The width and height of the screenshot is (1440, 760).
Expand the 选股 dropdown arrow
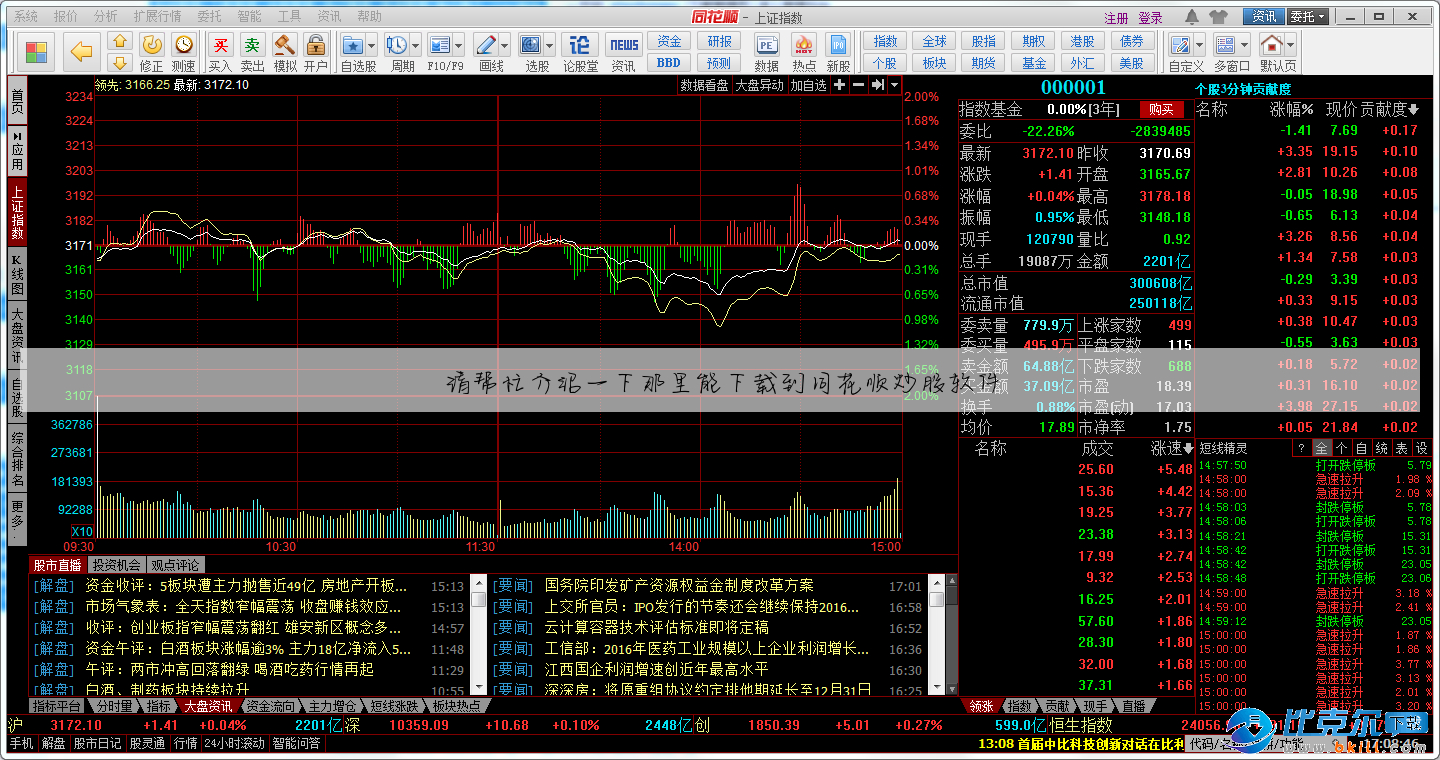pyautogui.click(x=549, y=45)
